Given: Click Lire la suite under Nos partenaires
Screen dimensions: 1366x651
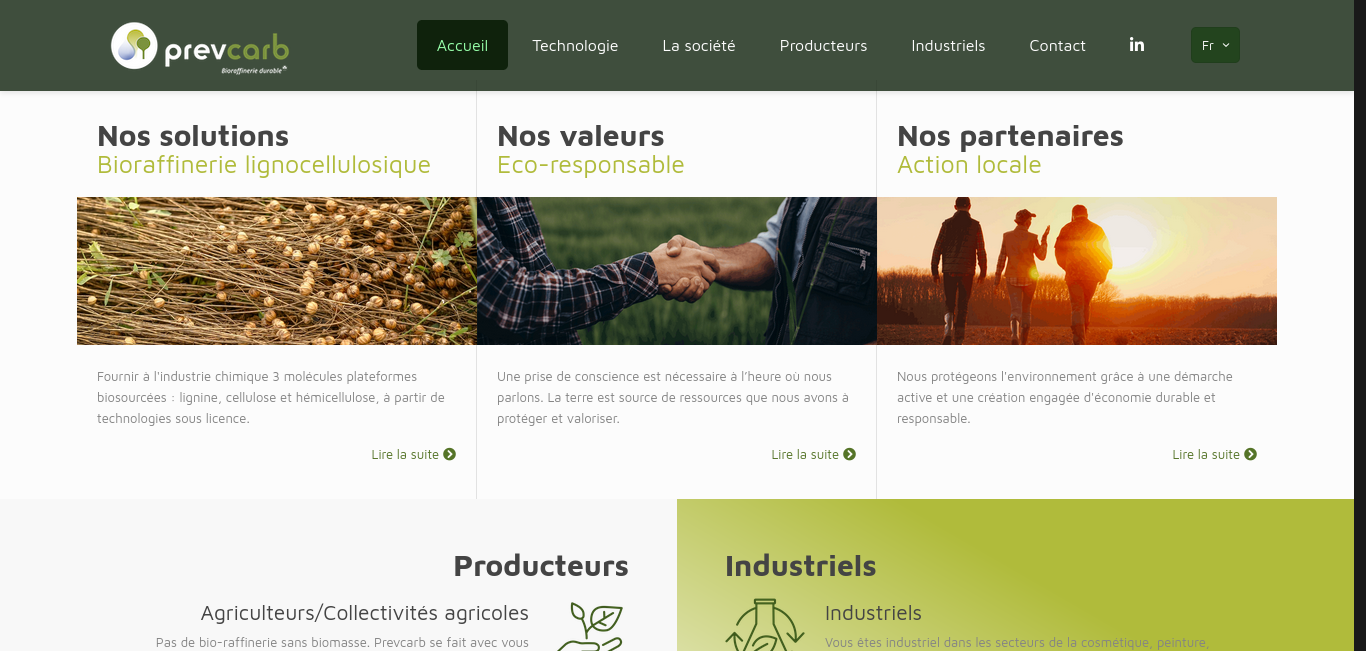Looking at the screenshot, I should [1206, 454].
